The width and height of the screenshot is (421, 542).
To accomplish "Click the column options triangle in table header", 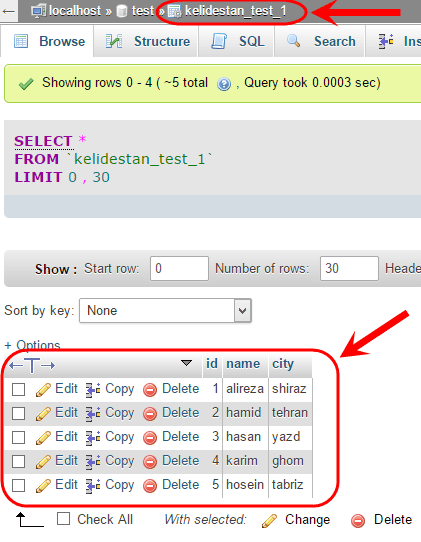I will coord(186,363).
